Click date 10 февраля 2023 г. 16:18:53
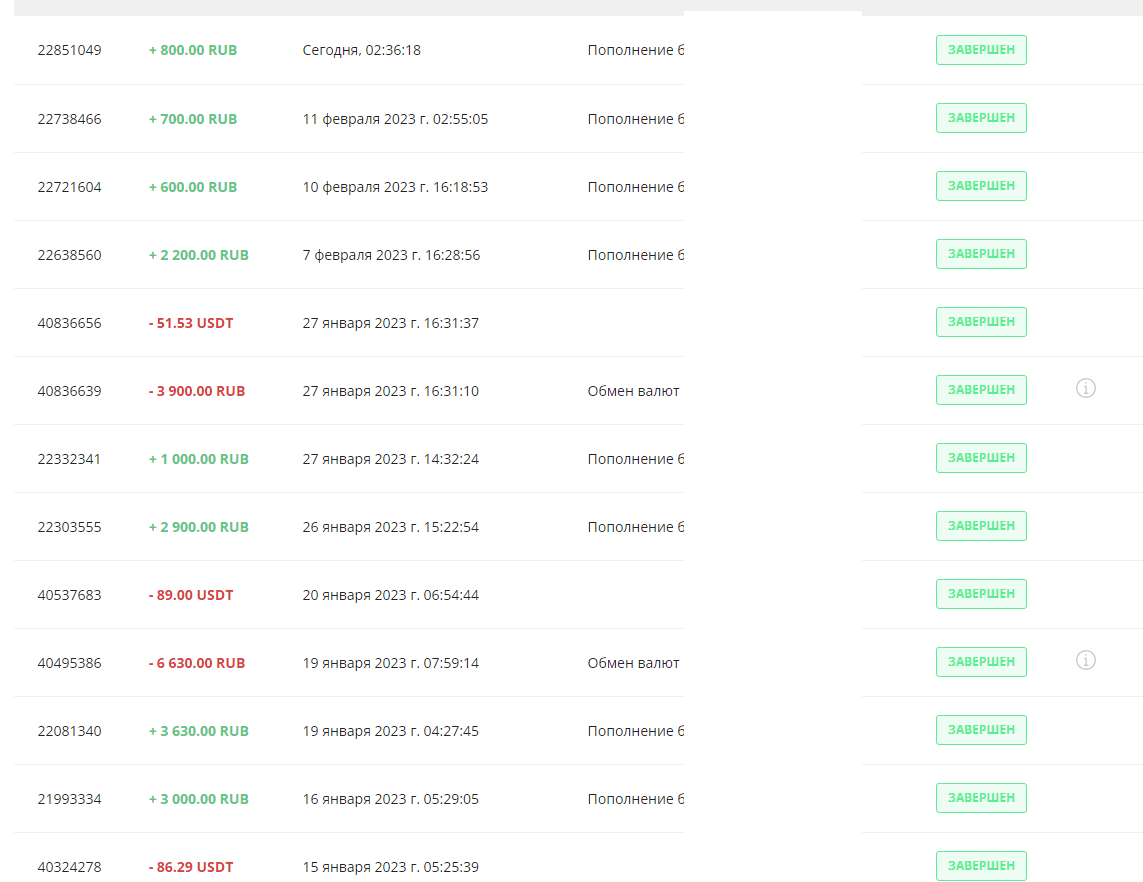The width and height of the screenshot is (1143, 882). [x=395, y=187]
